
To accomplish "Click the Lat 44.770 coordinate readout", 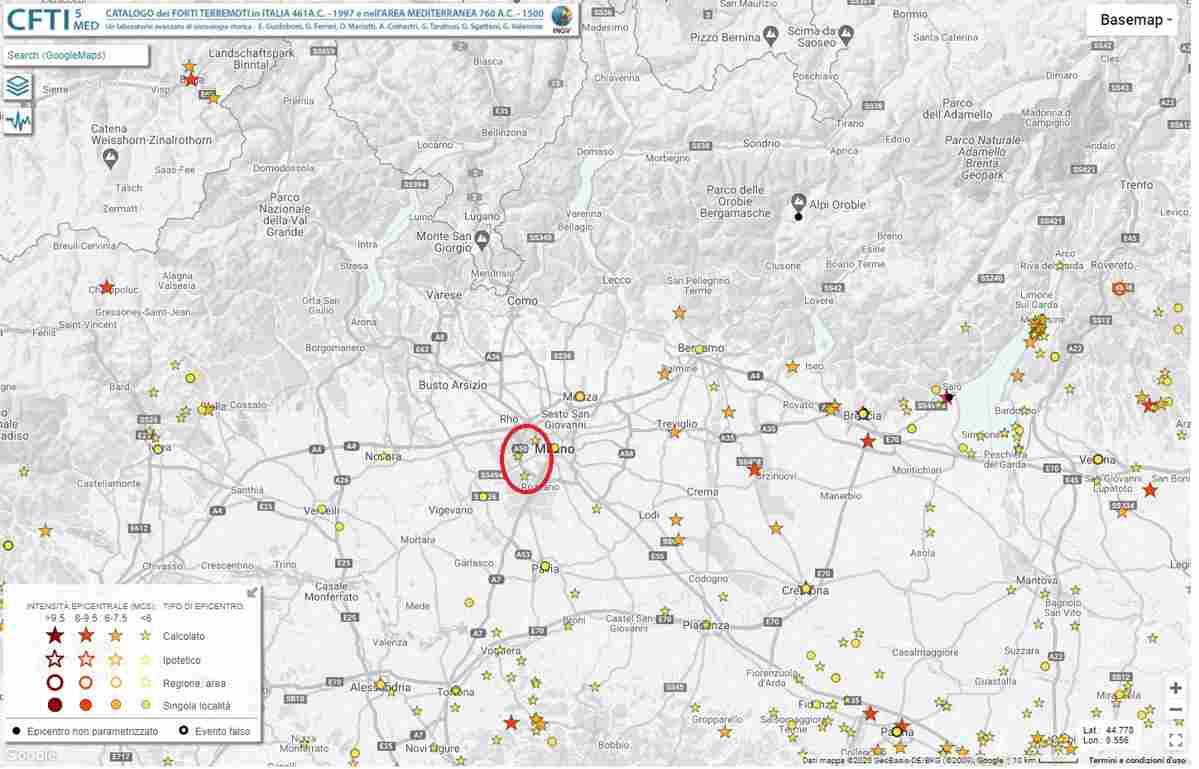I will pyautogui.click(x=1109, y=730).
